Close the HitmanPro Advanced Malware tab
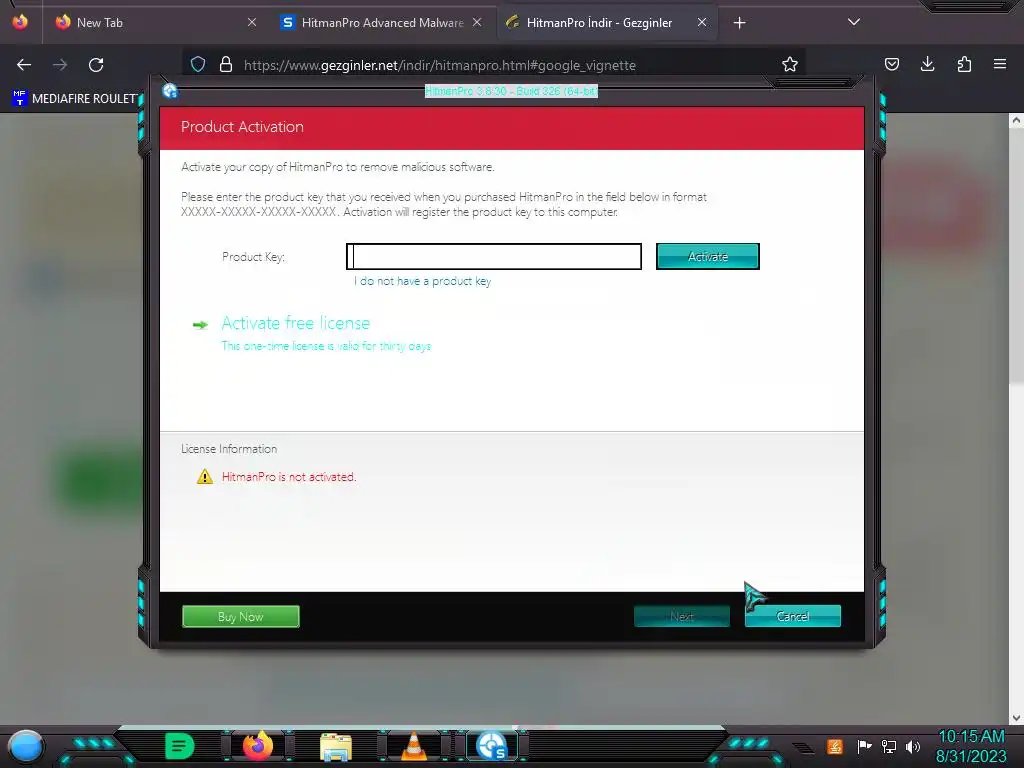The height and width of the screenshot is (768, 1024). pyautogui.click(x=477, y=22)
